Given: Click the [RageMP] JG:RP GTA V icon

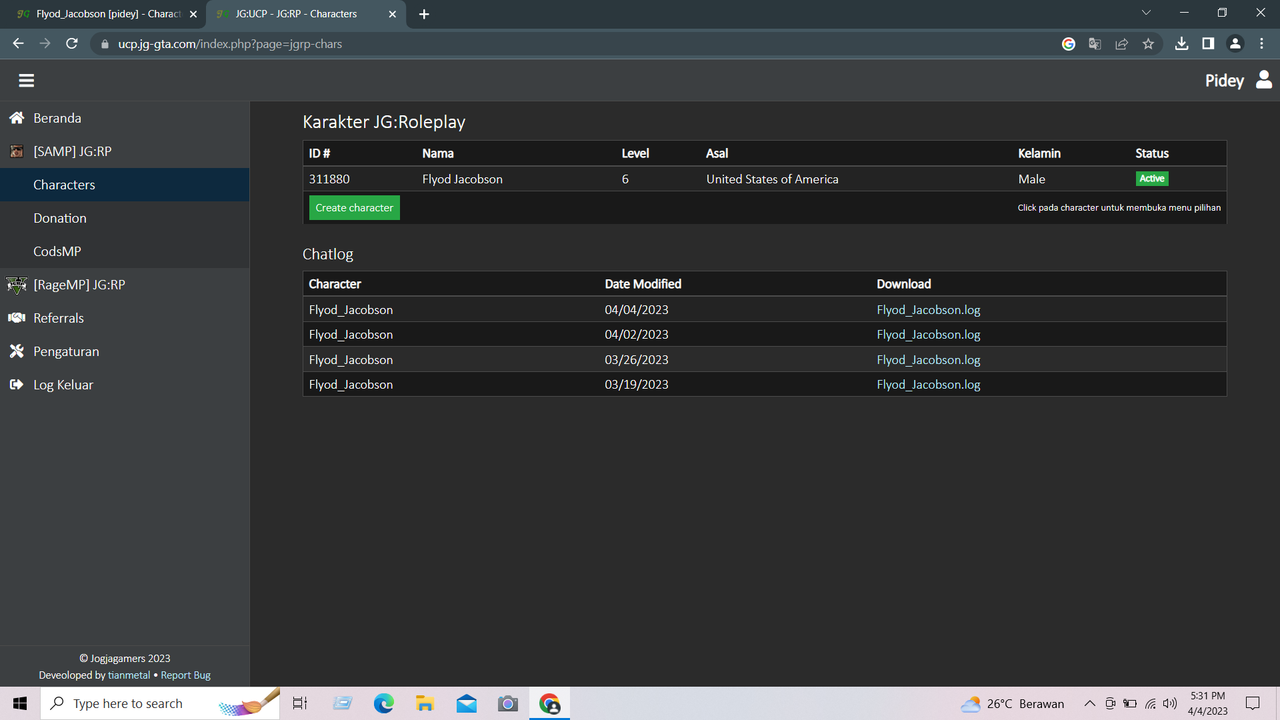Looking at the screenshot, I should pos(16,285).
